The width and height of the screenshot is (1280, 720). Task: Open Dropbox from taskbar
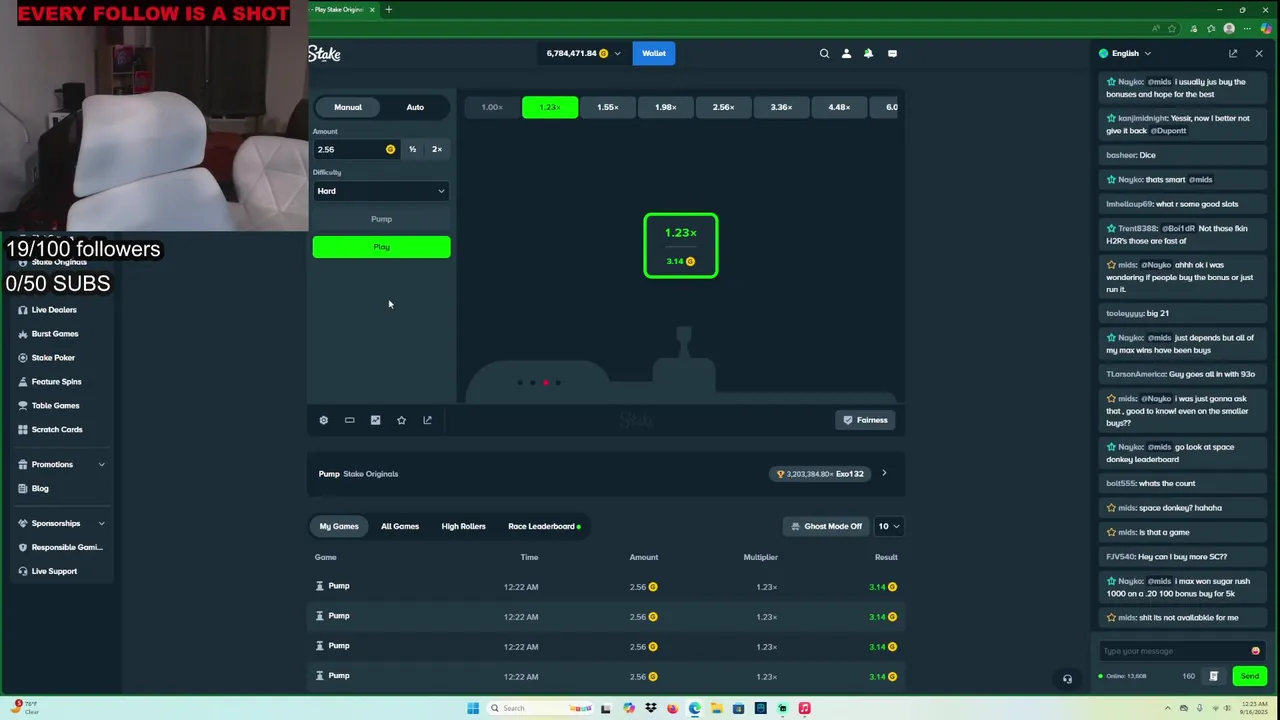point(650,708)
